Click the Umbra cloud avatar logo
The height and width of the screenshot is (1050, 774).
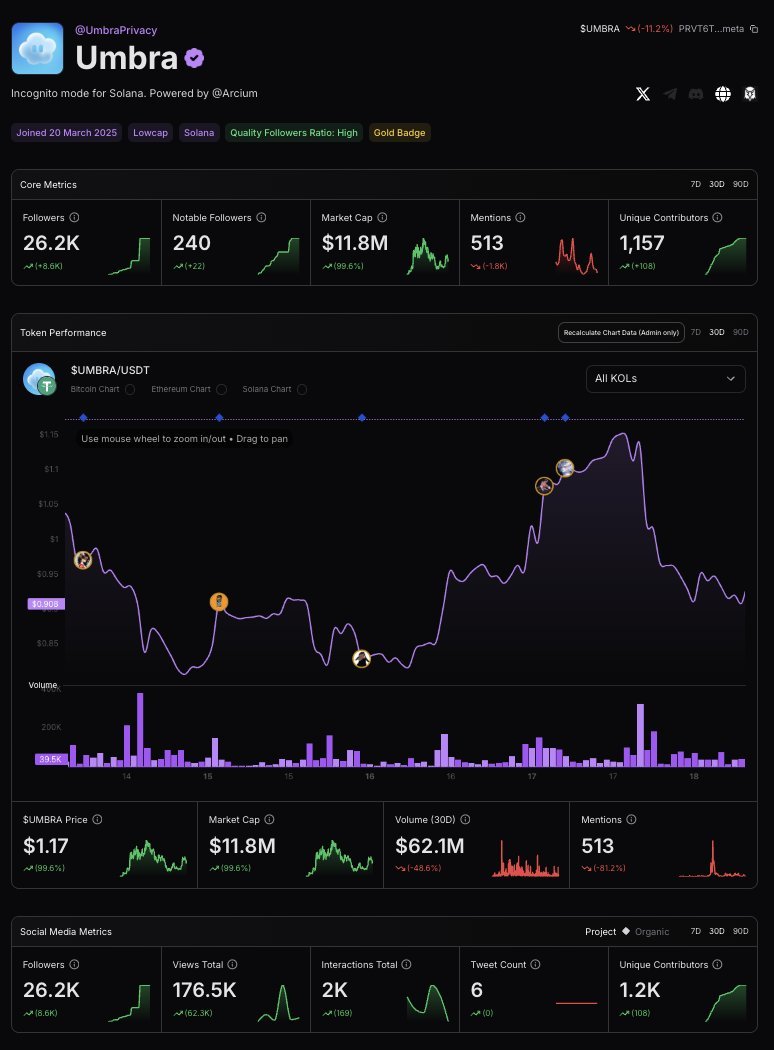pyautogui.click(x=37, y=48)
